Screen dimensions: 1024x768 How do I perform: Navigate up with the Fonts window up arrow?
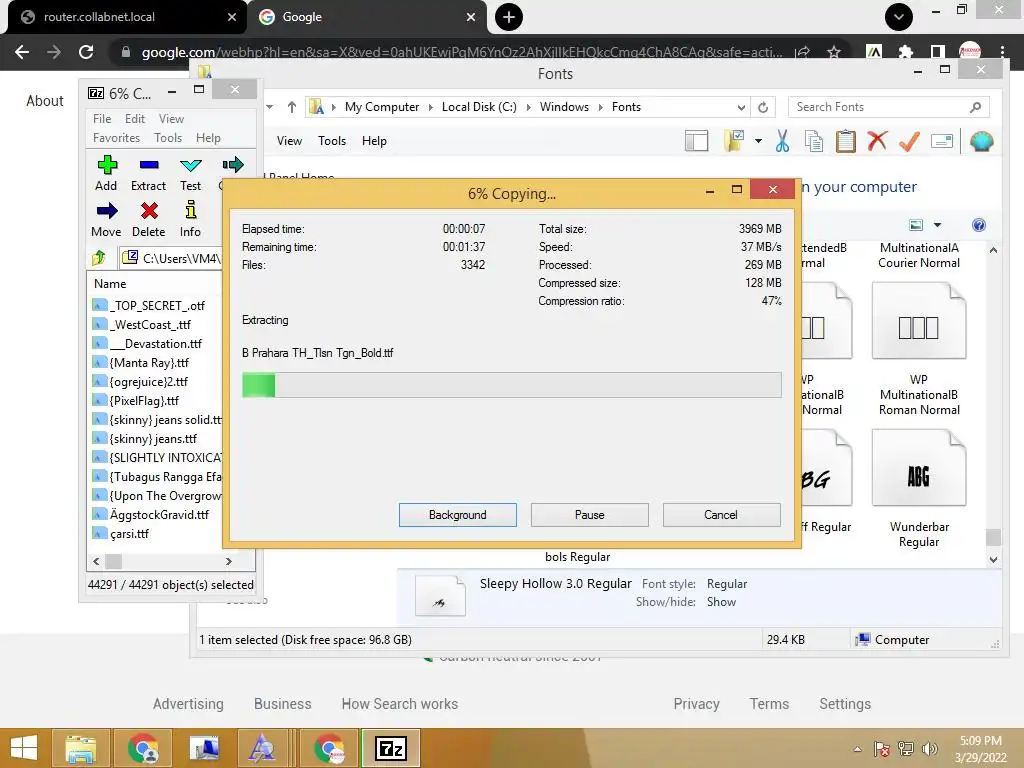292,107
